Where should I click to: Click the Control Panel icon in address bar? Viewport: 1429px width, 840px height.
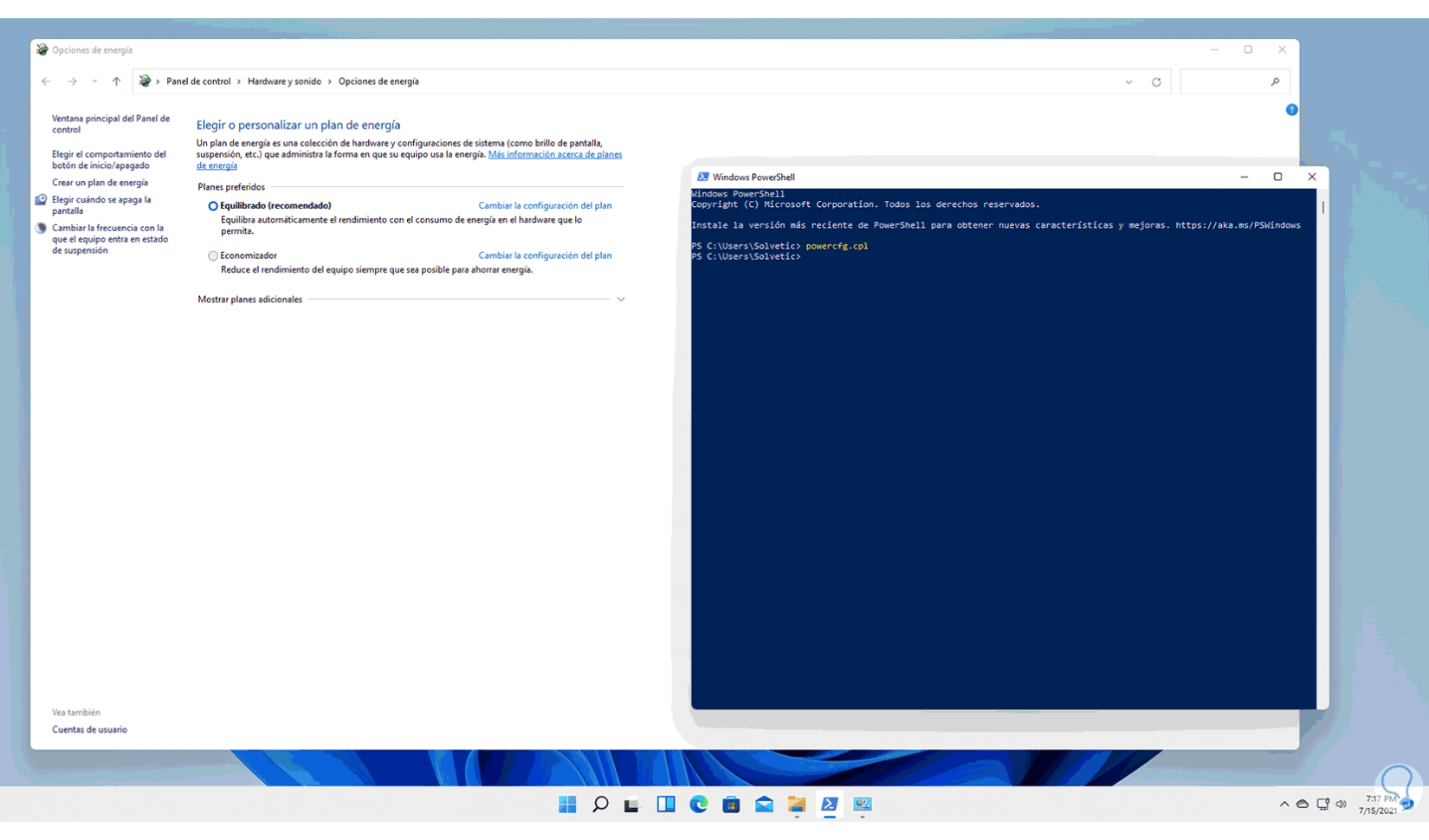[x=145, y=81]
